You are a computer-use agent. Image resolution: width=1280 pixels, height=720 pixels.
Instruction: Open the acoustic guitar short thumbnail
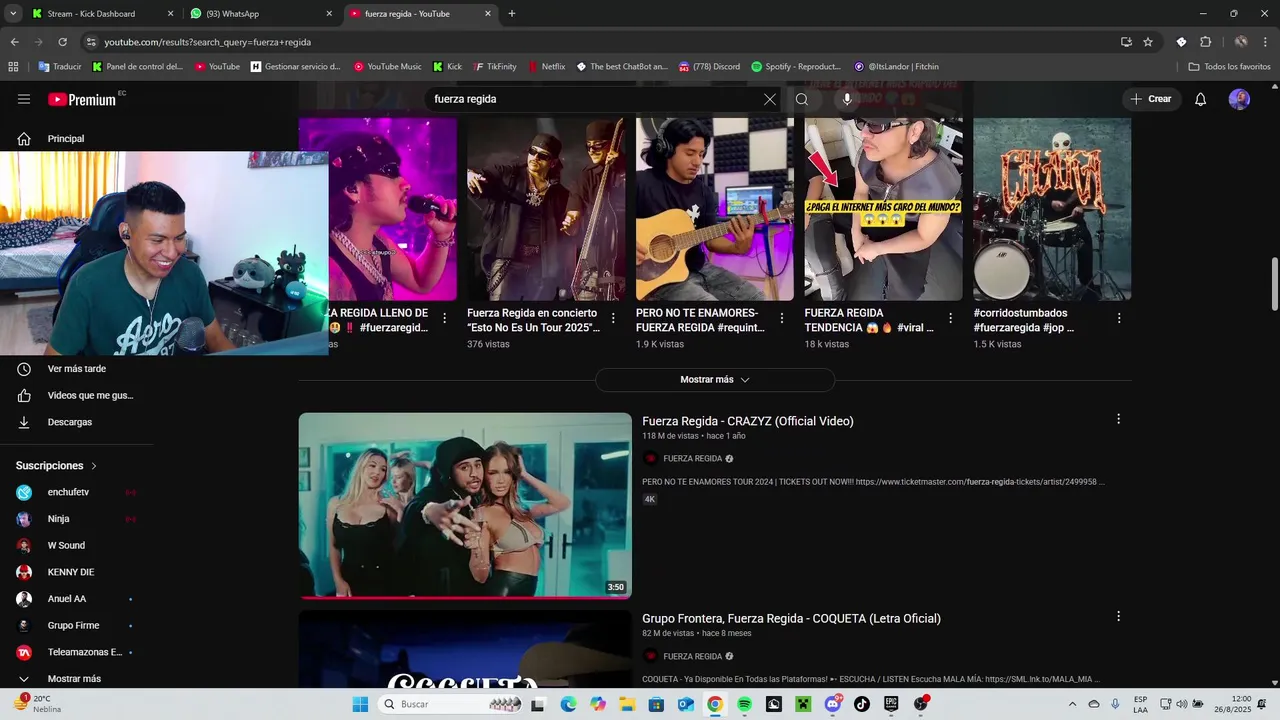(x=715, y=209)
